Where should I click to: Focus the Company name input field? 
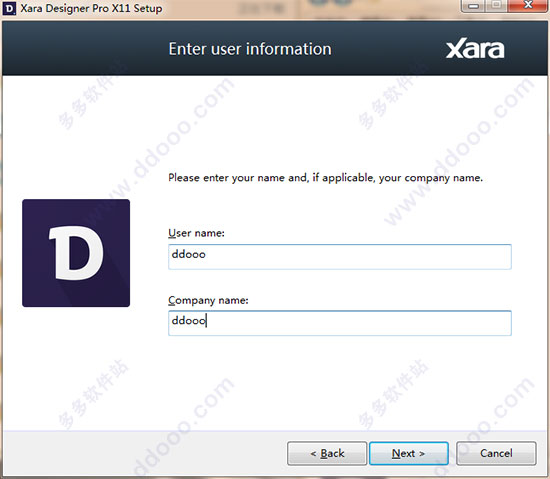(340, 323)
